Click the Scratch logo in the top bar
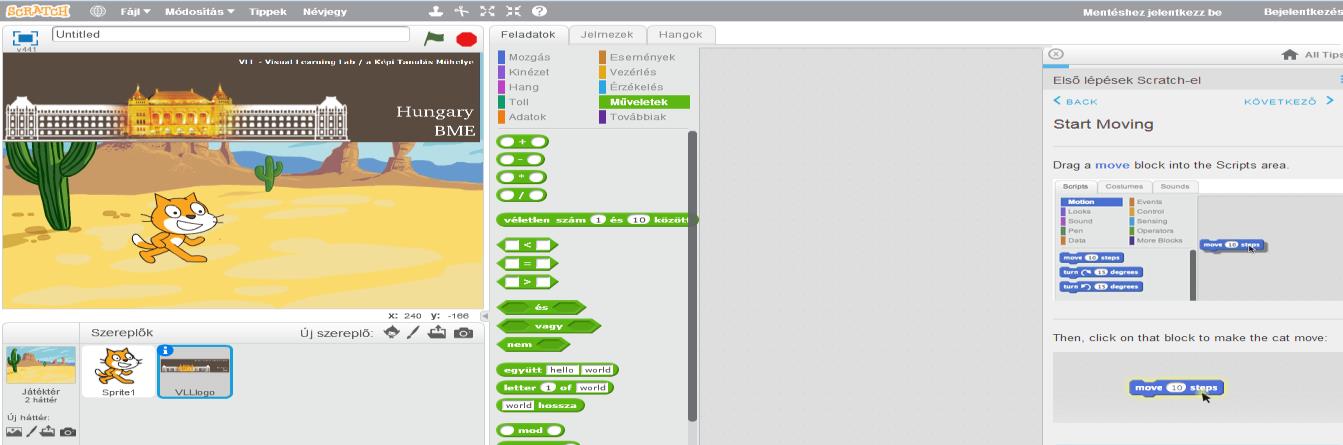Image resolution: width=1343 pixels, height=445 pixels. (38, 11)
